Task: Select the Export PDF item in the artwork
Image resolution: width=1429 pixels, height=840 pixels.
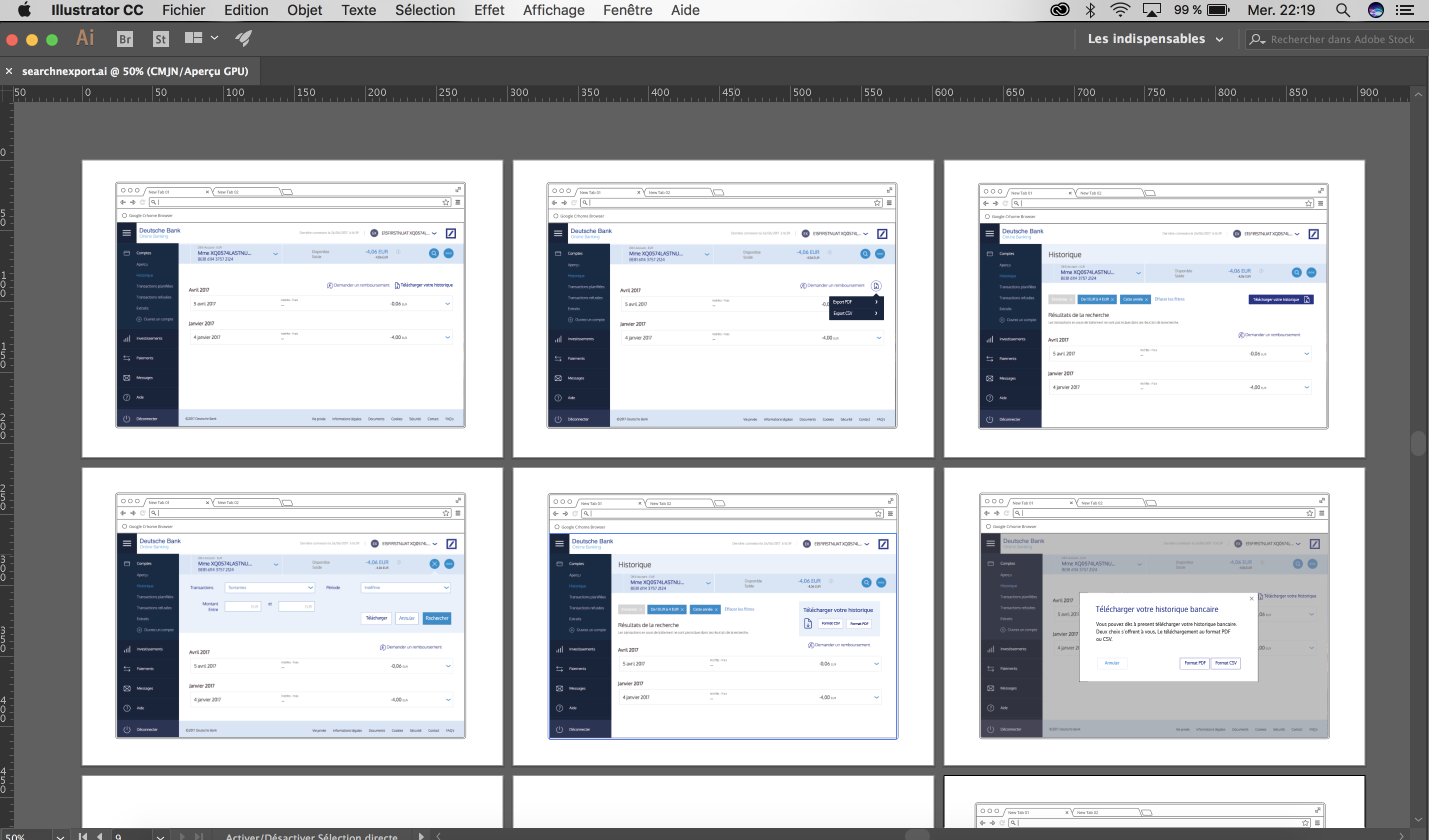Action: (x=856, y=301)
